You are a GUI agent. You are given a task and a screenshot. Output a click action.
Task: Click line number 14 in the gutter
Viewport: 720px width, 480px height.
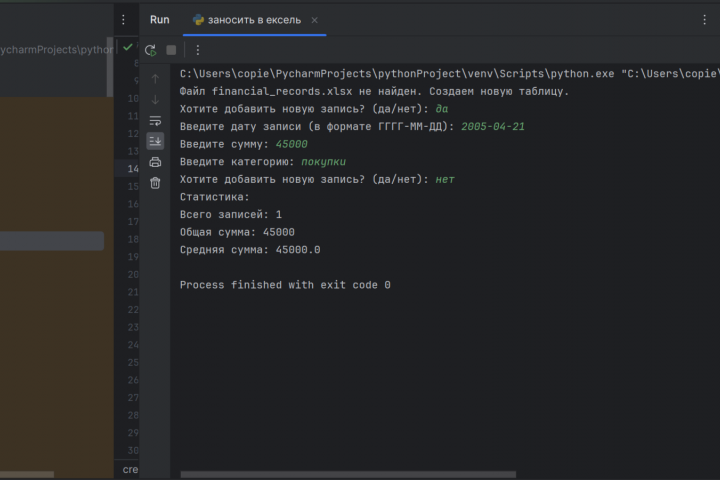(133, 169)
